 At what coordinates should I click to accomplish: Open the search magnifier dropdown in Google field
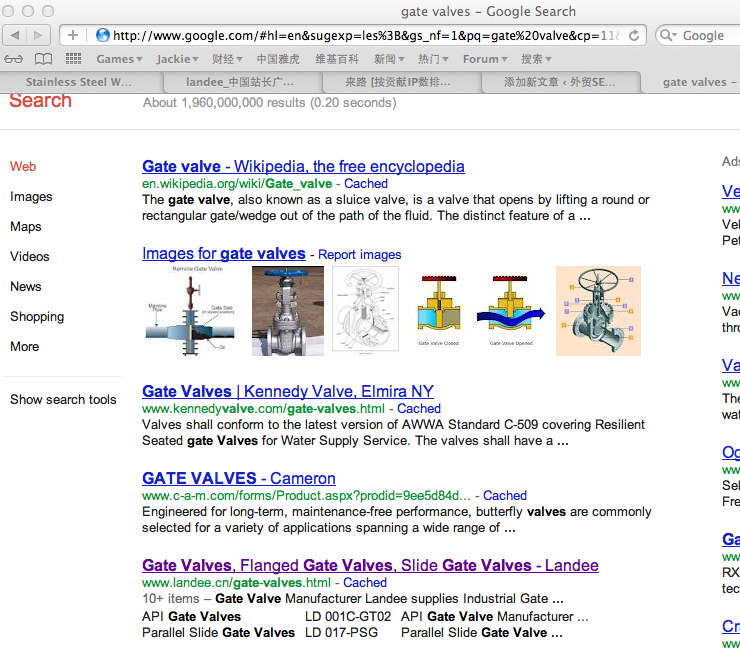pyautogui.click(x=668, y=35)
